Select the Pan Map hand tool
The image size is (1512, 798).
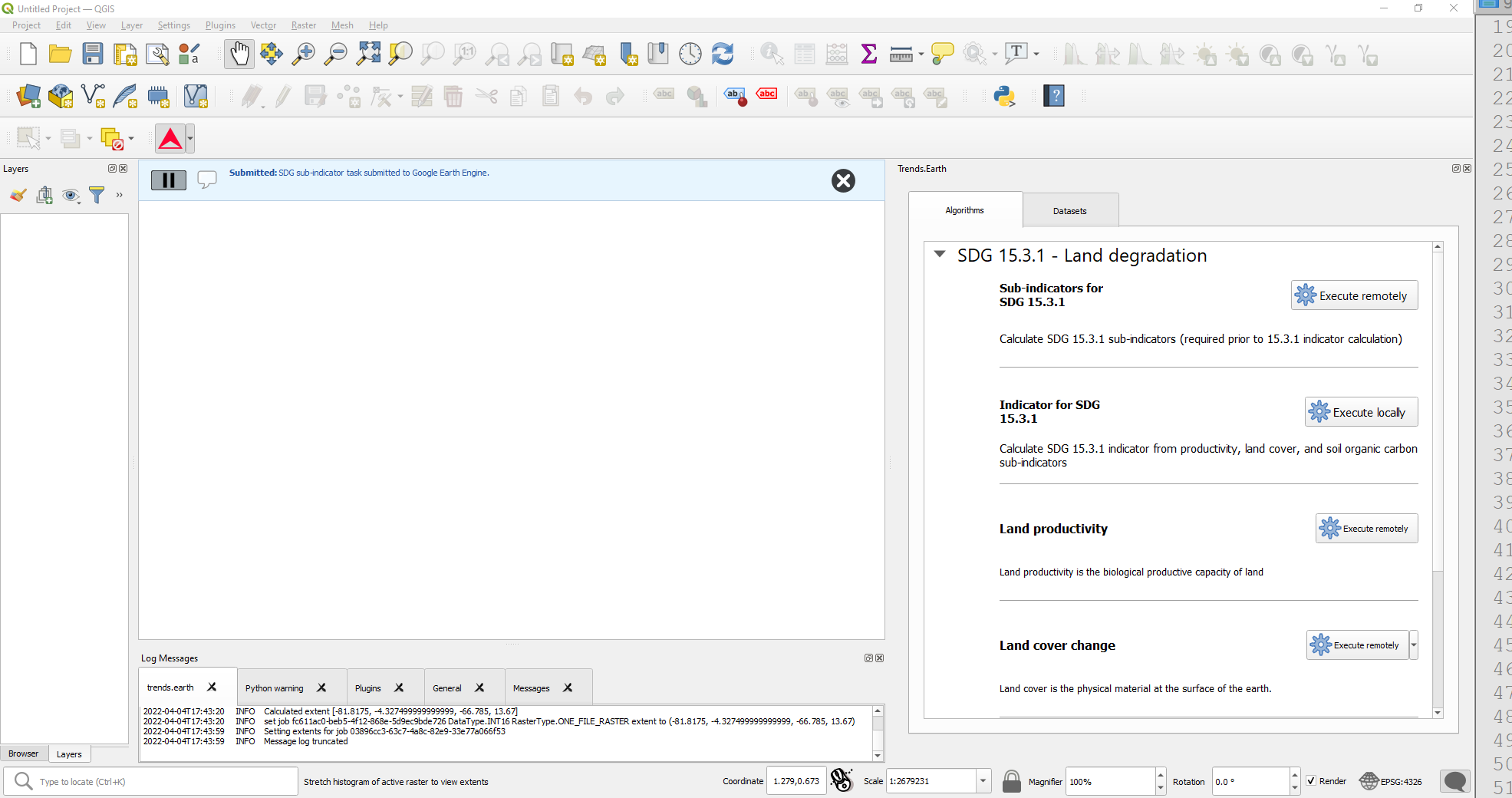point(239,54)
